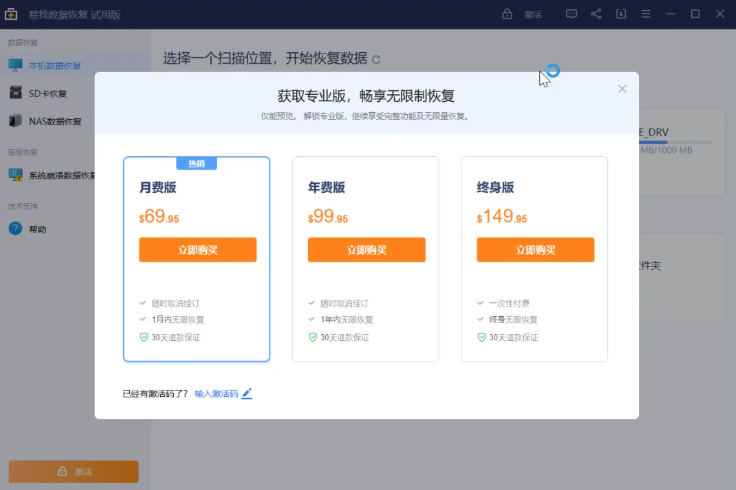Screen dimensions: 736x490
Task: Click the update download icon in title bar
Action: 621,14
